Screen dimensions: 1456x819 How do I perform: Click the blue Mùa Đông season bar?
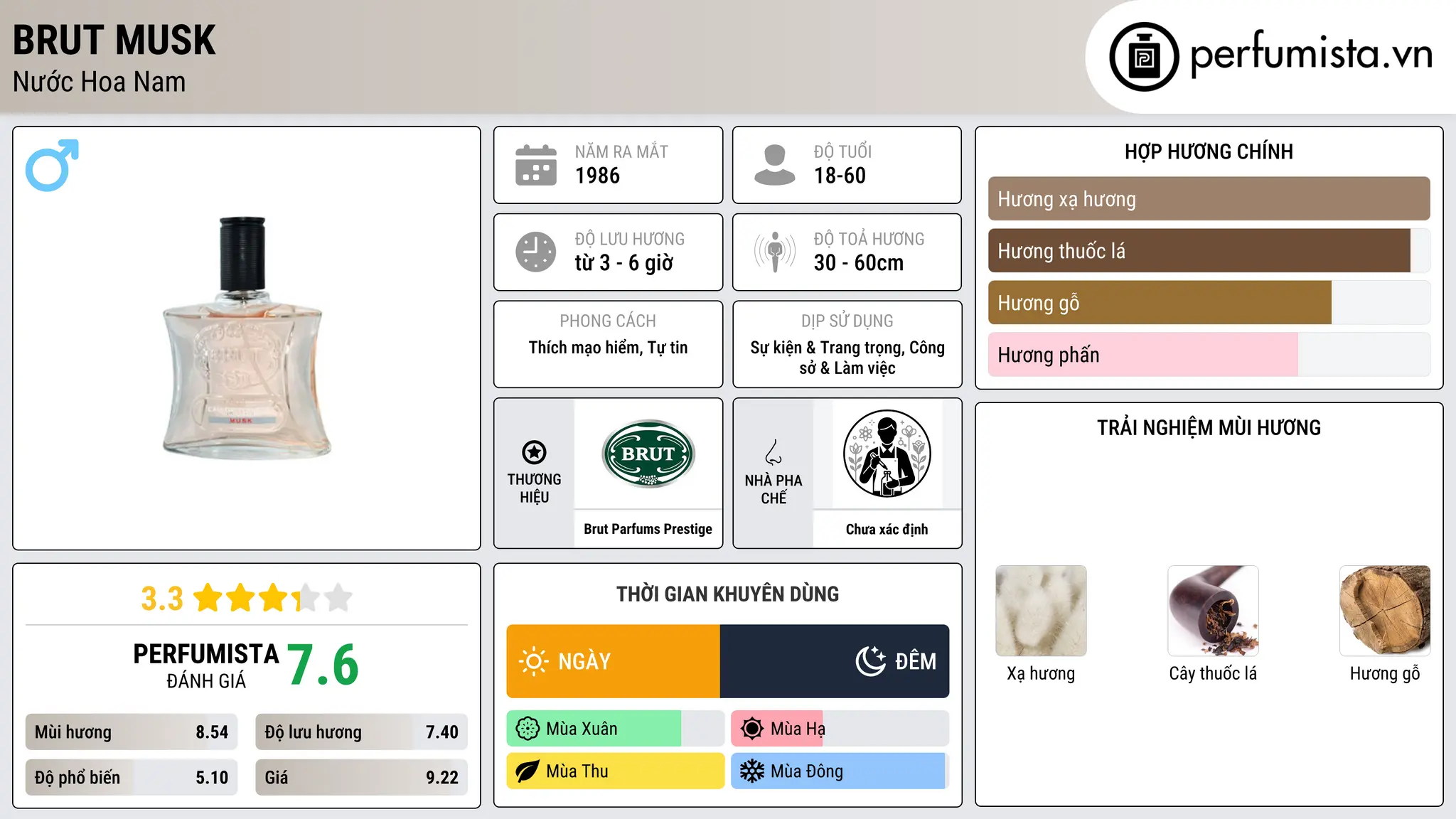click(838, 771)
